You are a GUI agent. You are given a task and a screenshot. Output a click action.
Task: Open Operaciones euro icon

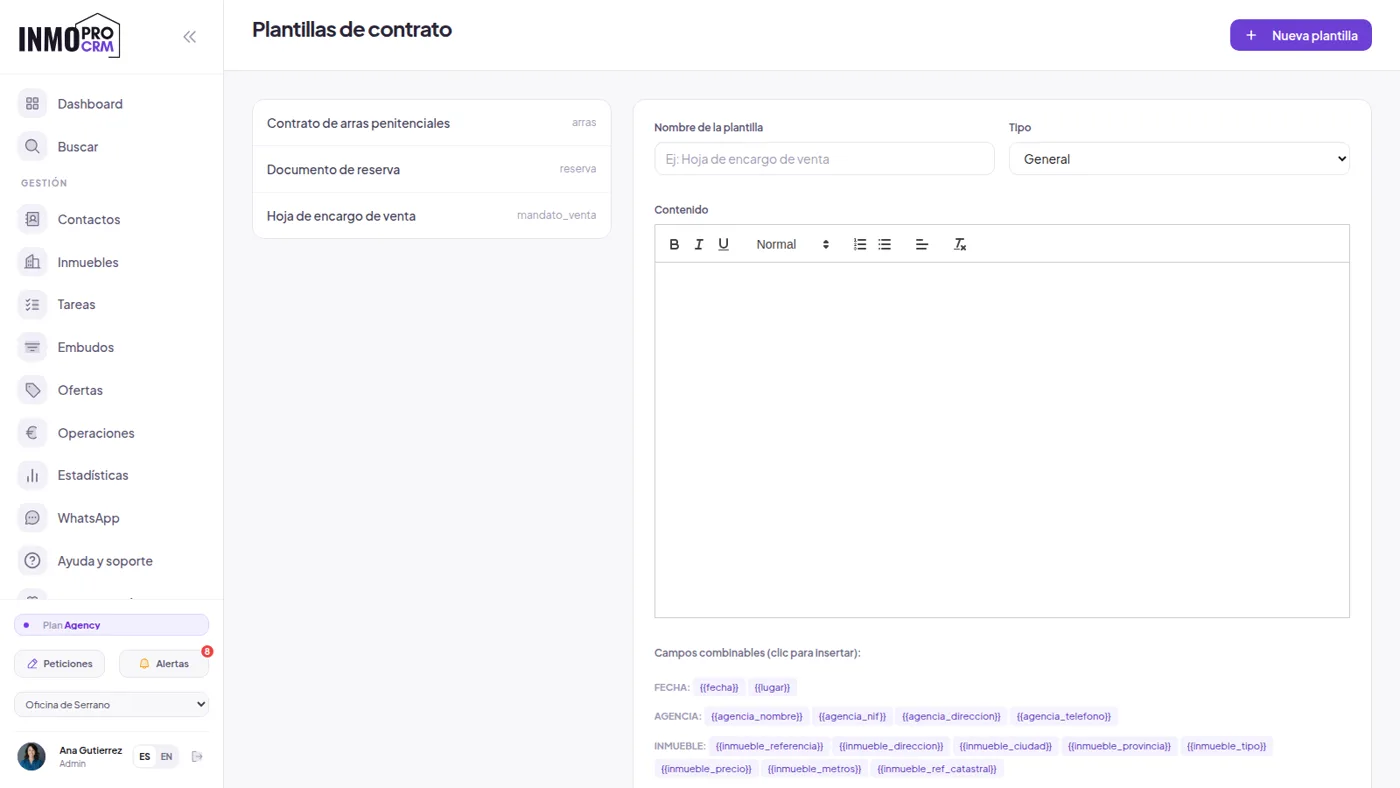click(32, 433)
